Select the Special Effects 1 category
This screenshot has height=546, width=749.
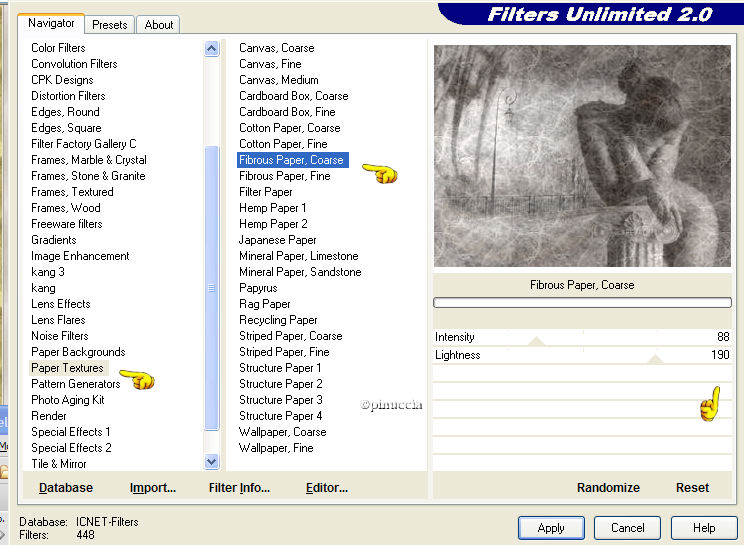pyautogui.click(x=71, y=432)
